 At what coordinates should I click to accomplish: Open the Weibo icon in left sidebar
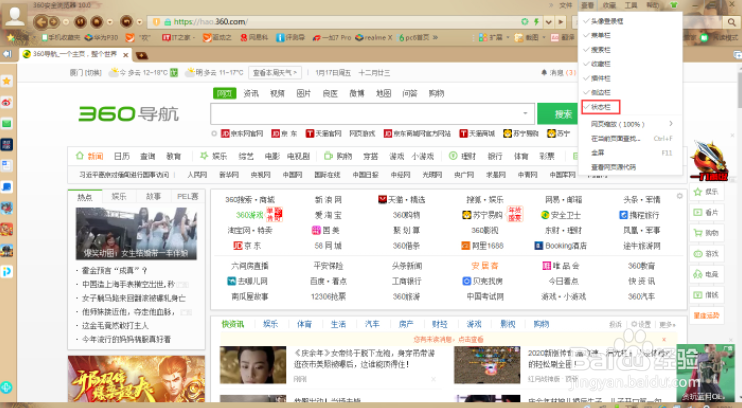click(7, 102)
